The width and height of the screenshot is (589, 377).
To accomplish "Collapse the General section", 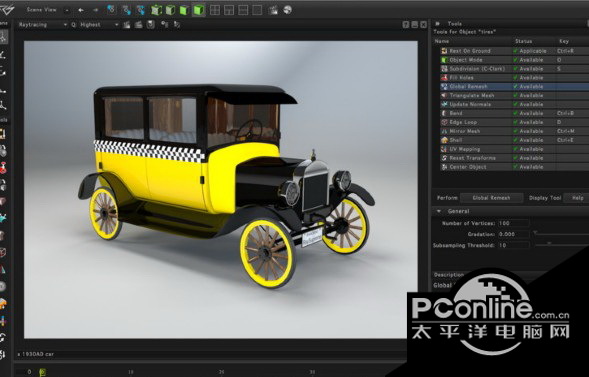I will pos(439,211).
